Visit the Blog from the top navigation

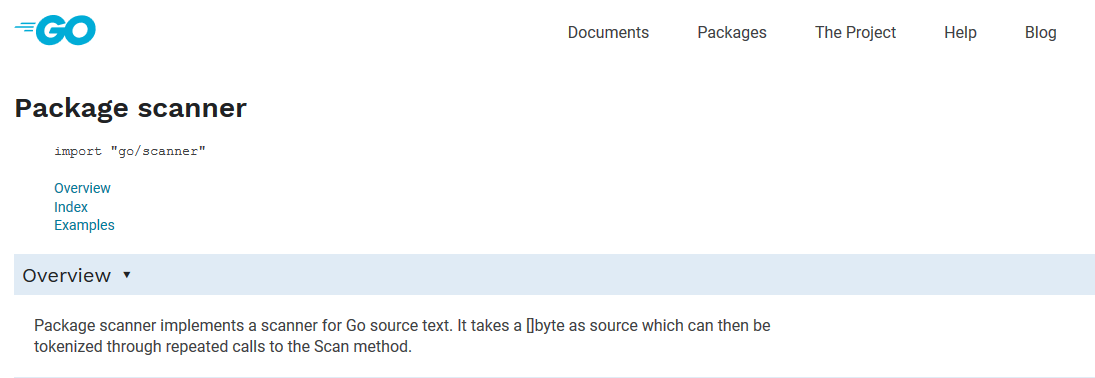[x=1041, y=33]
